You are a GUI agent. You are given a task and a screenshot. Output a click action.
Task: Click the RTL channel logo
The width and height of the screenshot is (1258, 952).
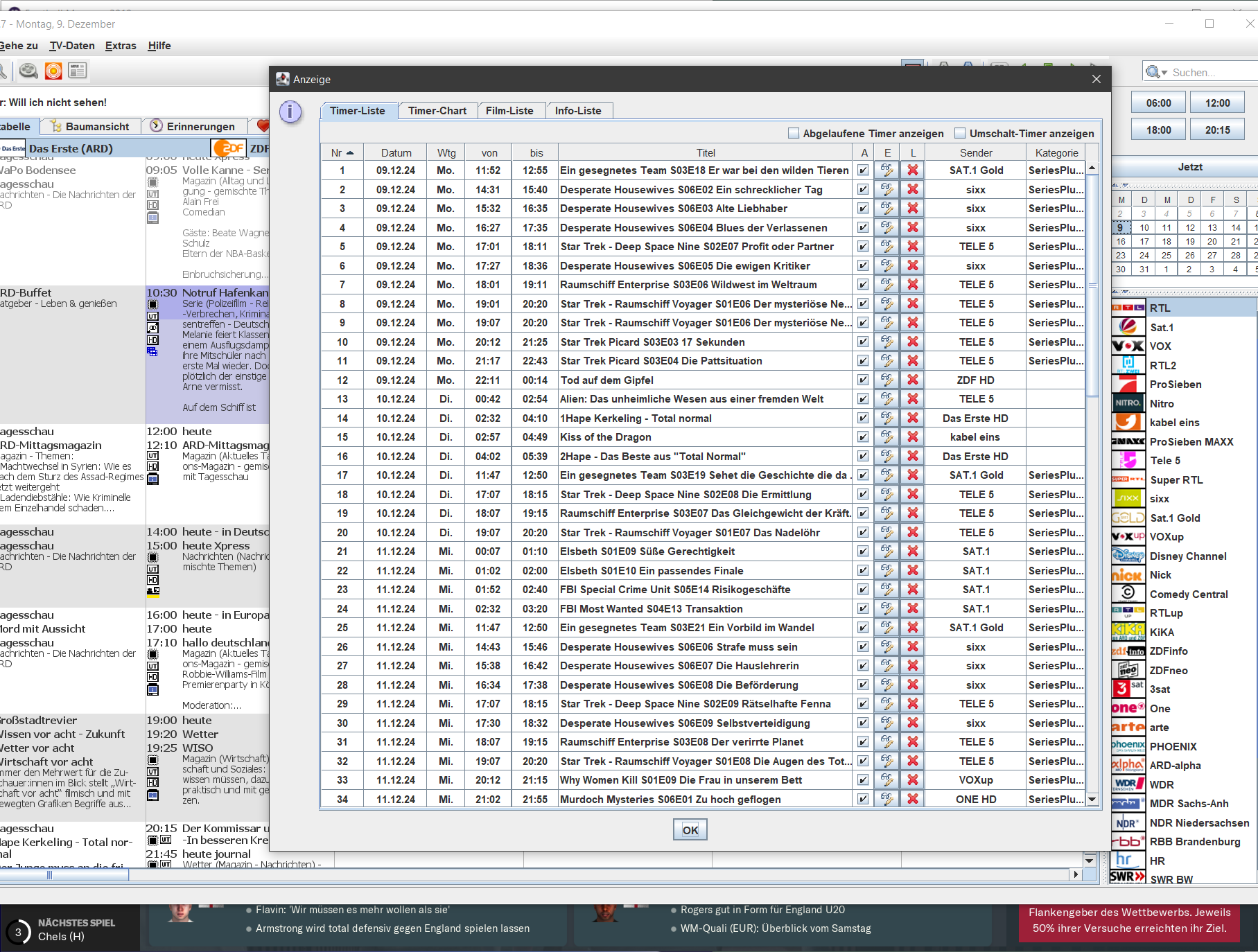click(x=1128, y=308)
